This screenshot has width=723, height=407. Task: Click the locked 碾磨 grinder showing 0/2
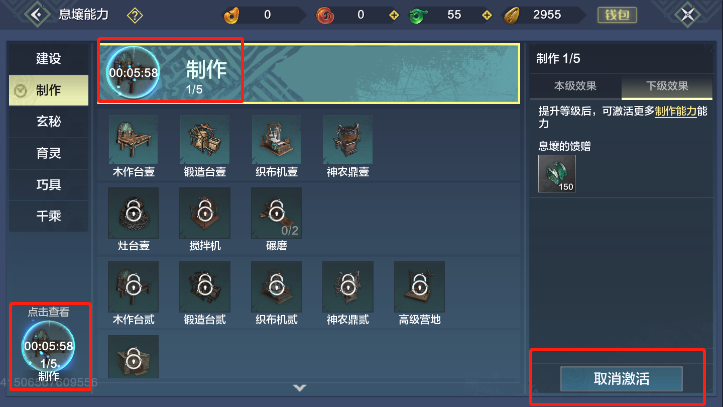coord(276,213)
